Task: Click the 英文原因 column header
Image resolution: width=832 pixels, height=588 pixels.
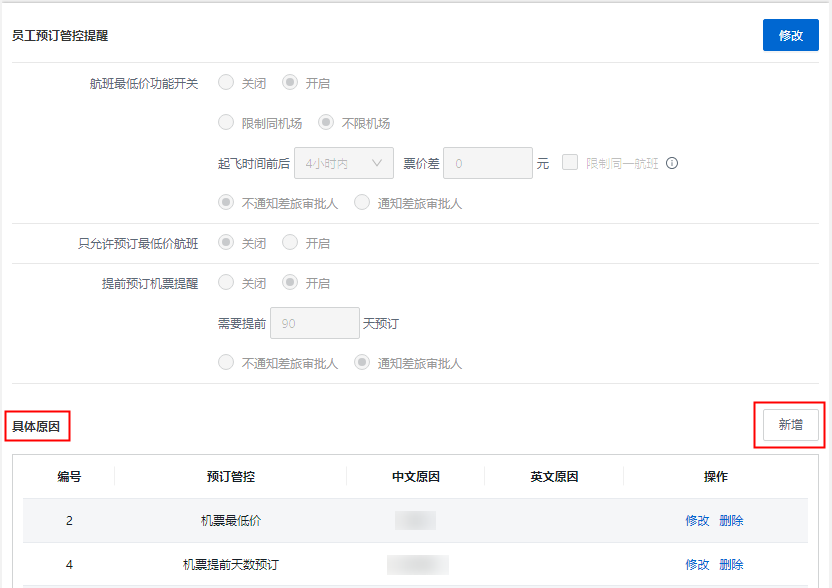Action: [x=554, y=477]
